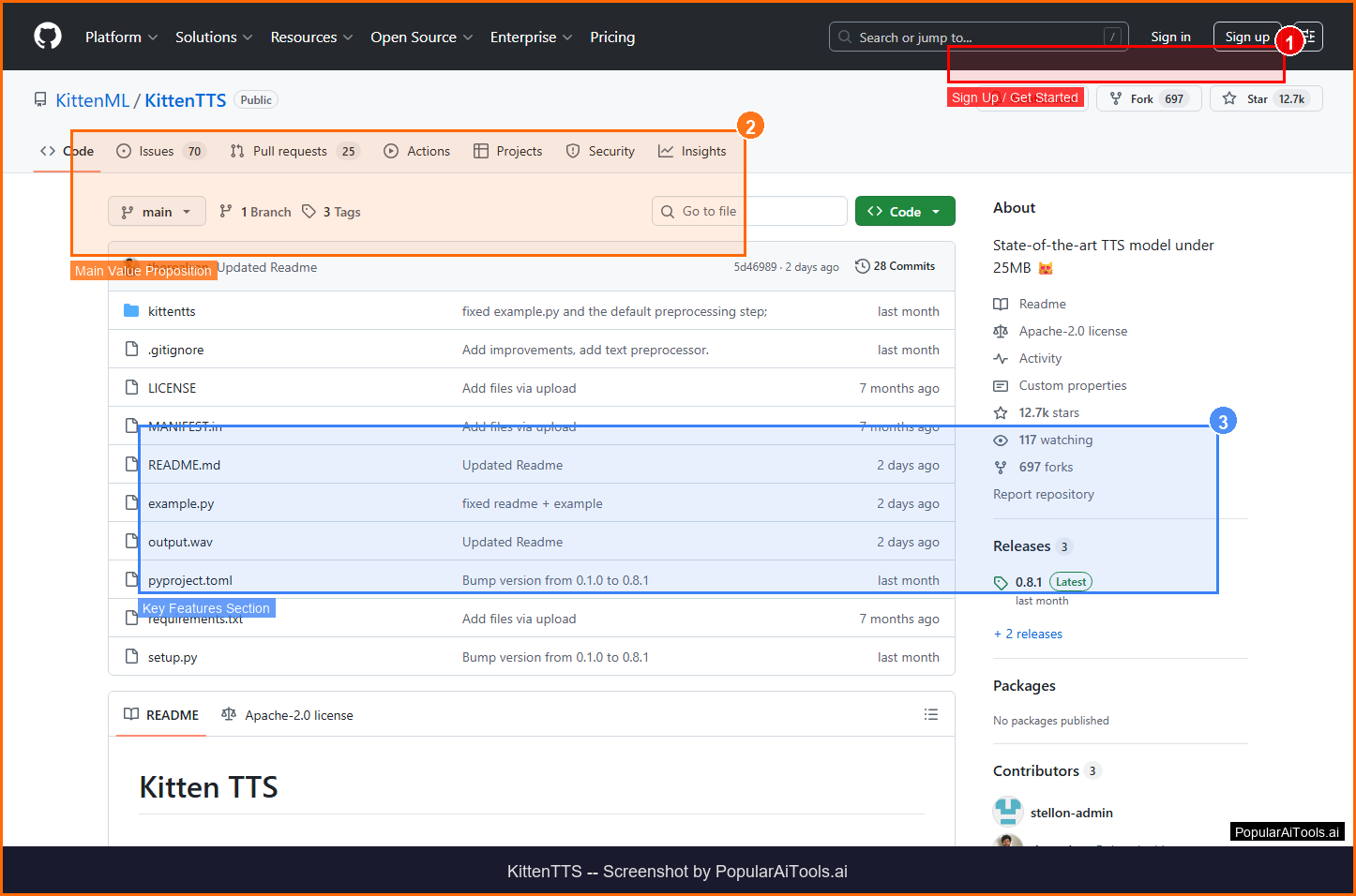Open the example.py file

click(x=181, y=503)
